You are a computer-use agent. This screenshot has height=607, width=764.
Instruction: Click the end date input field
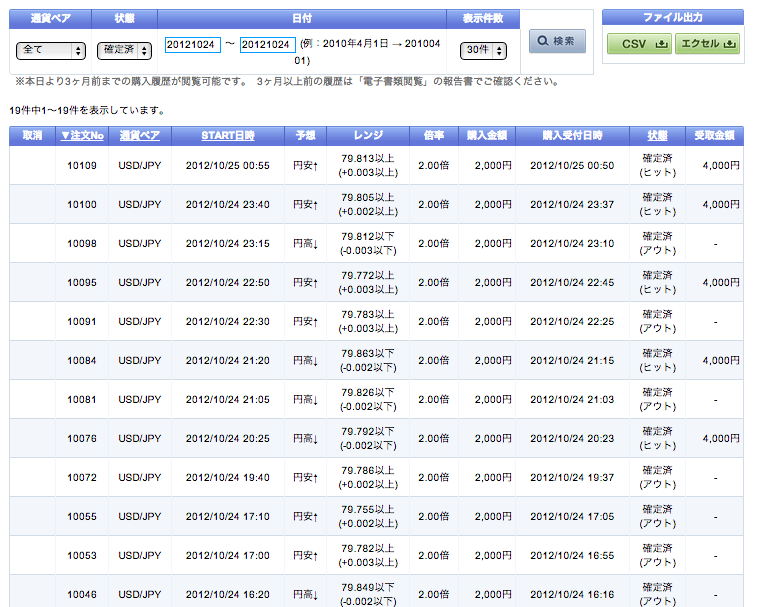coord(267,45)
